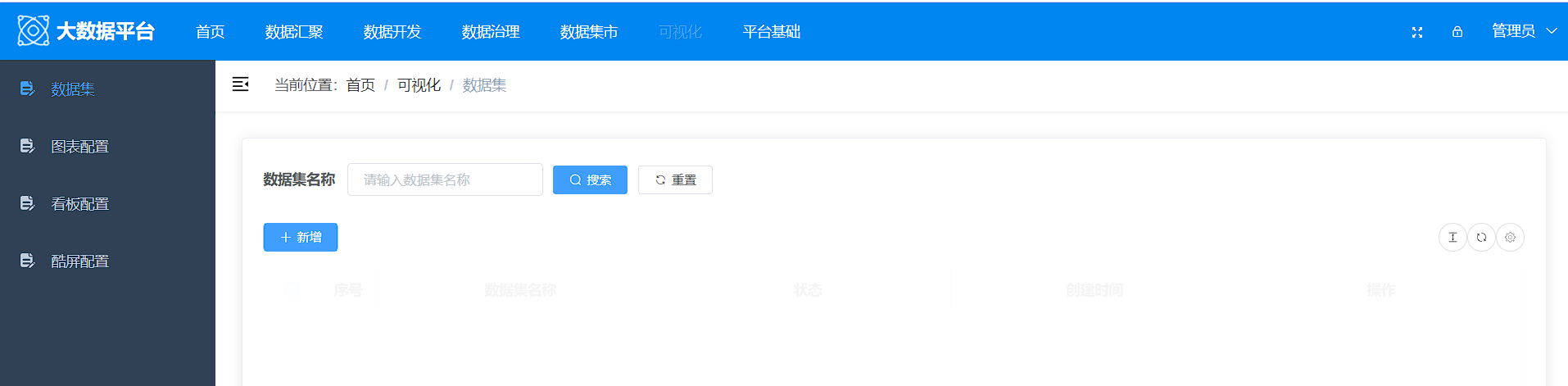This screenshot has height=386, width=1568.
Task: Click the 看板配置 sidebar document icon
Action: click(x=27, y=203)
